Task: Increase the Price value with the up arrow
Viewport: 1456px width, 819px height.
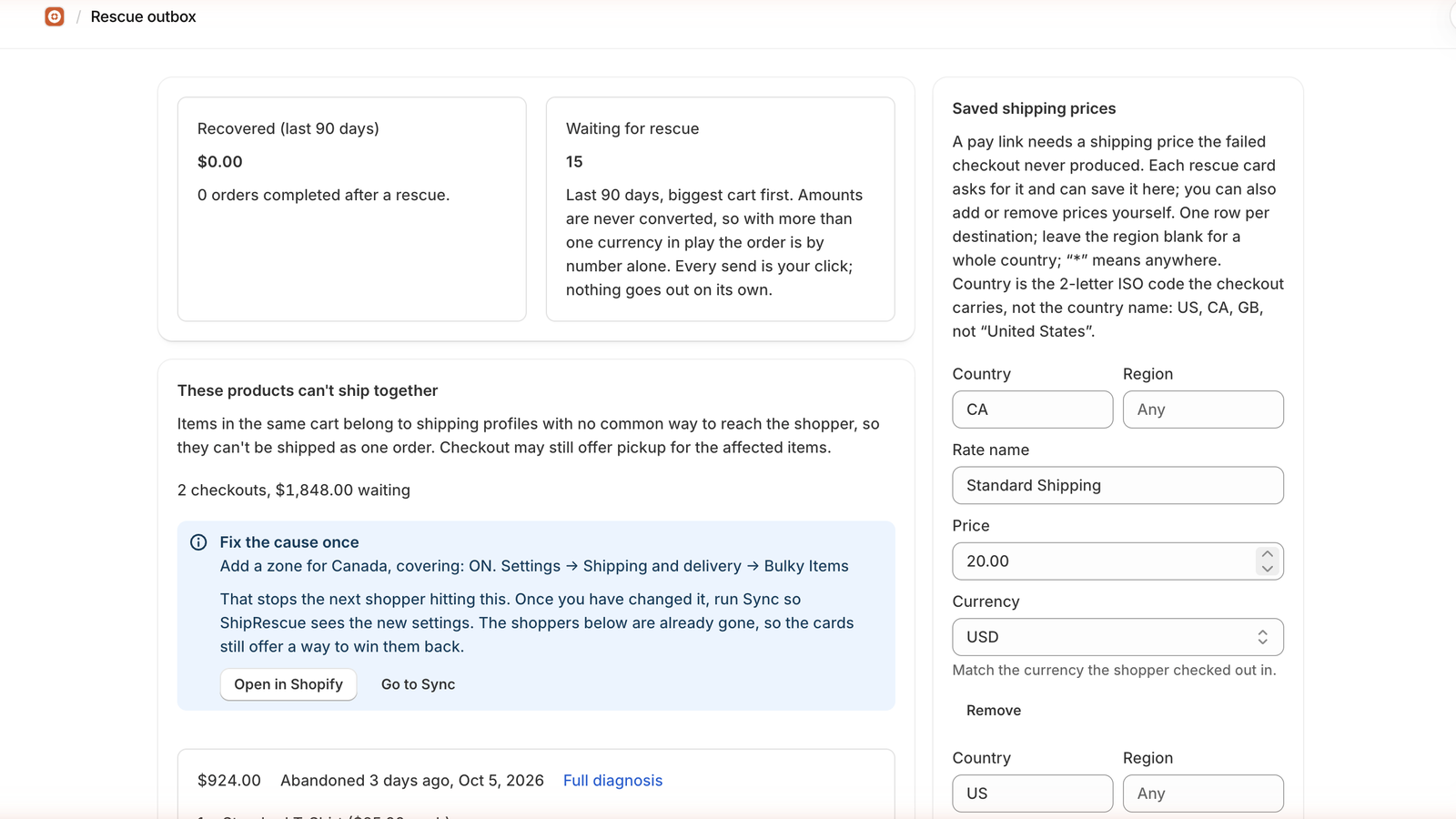Action: 1267,554
